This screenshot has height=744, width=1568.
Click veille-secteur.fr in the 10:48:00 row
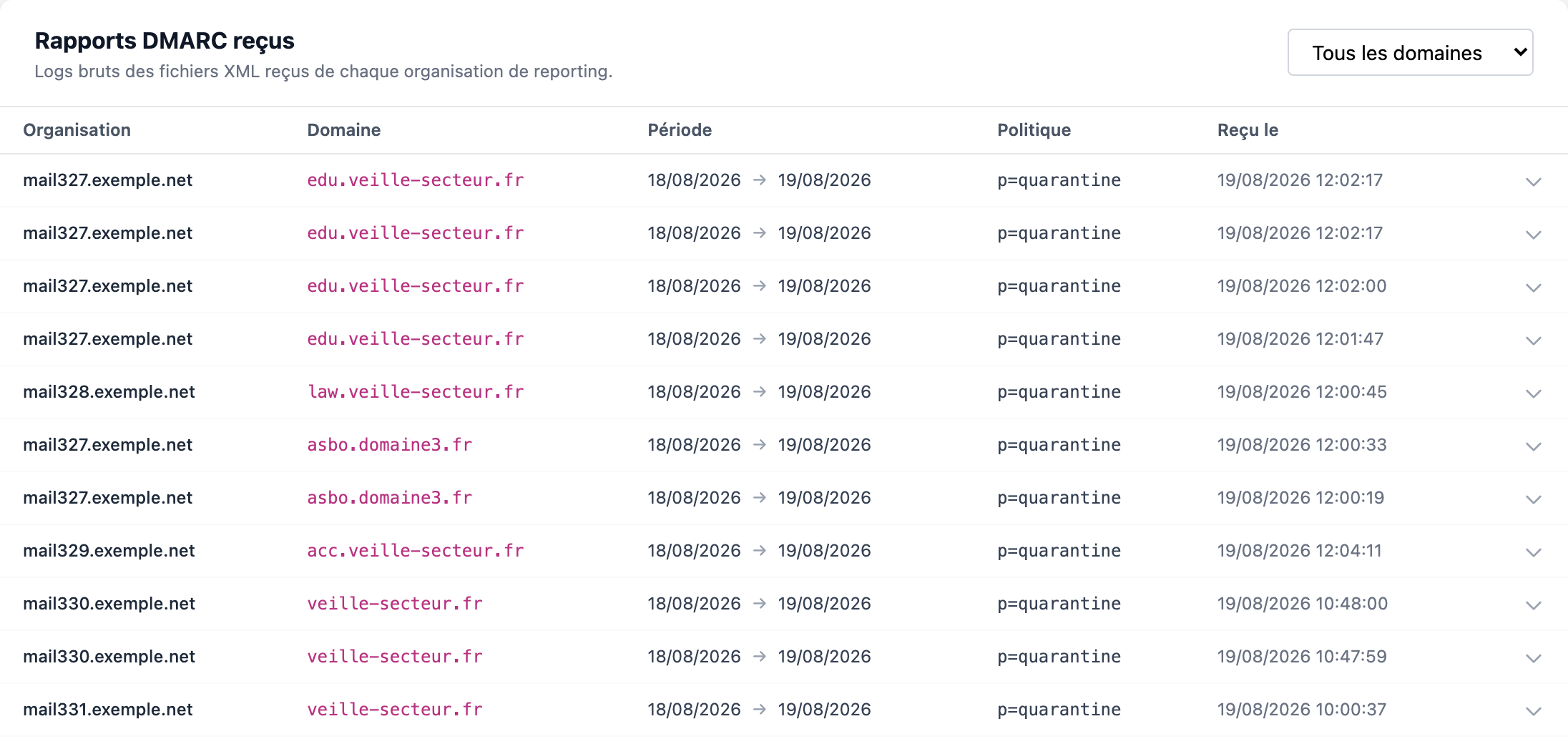[x=395, y=603]
